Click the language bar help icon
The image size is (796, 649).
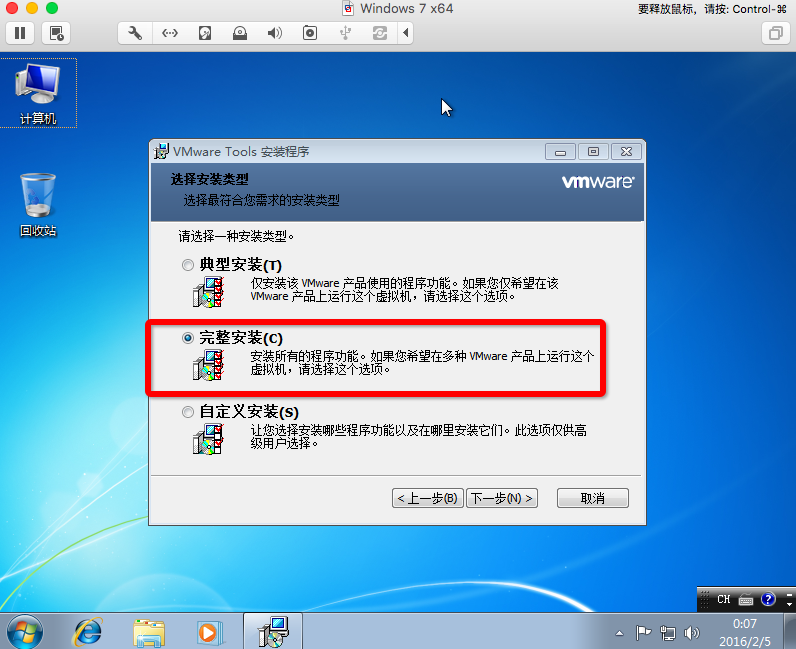tap(768, 599)
